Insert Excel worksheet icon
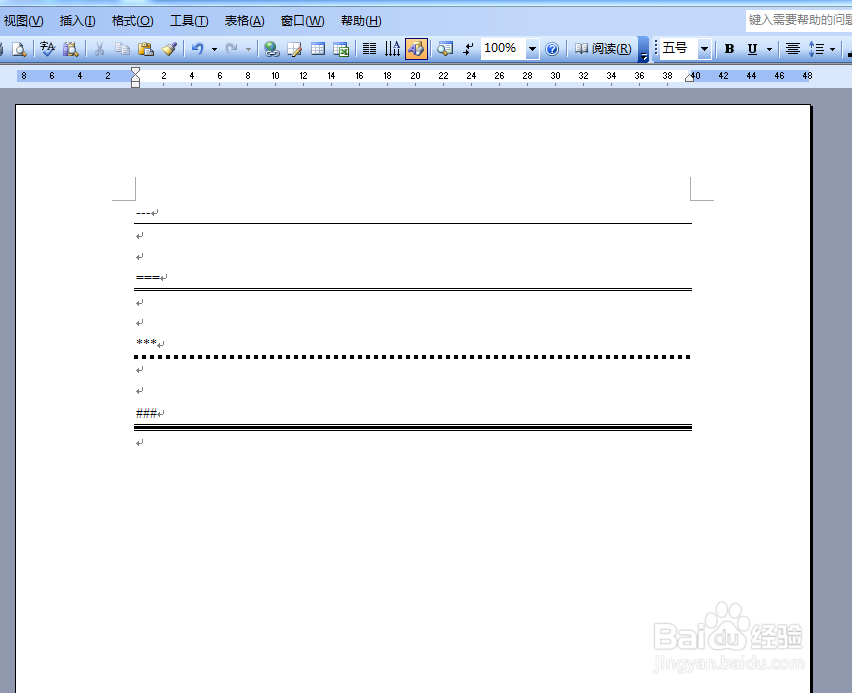This screenshot has width=852, height=693. click(x=341, y=49)
